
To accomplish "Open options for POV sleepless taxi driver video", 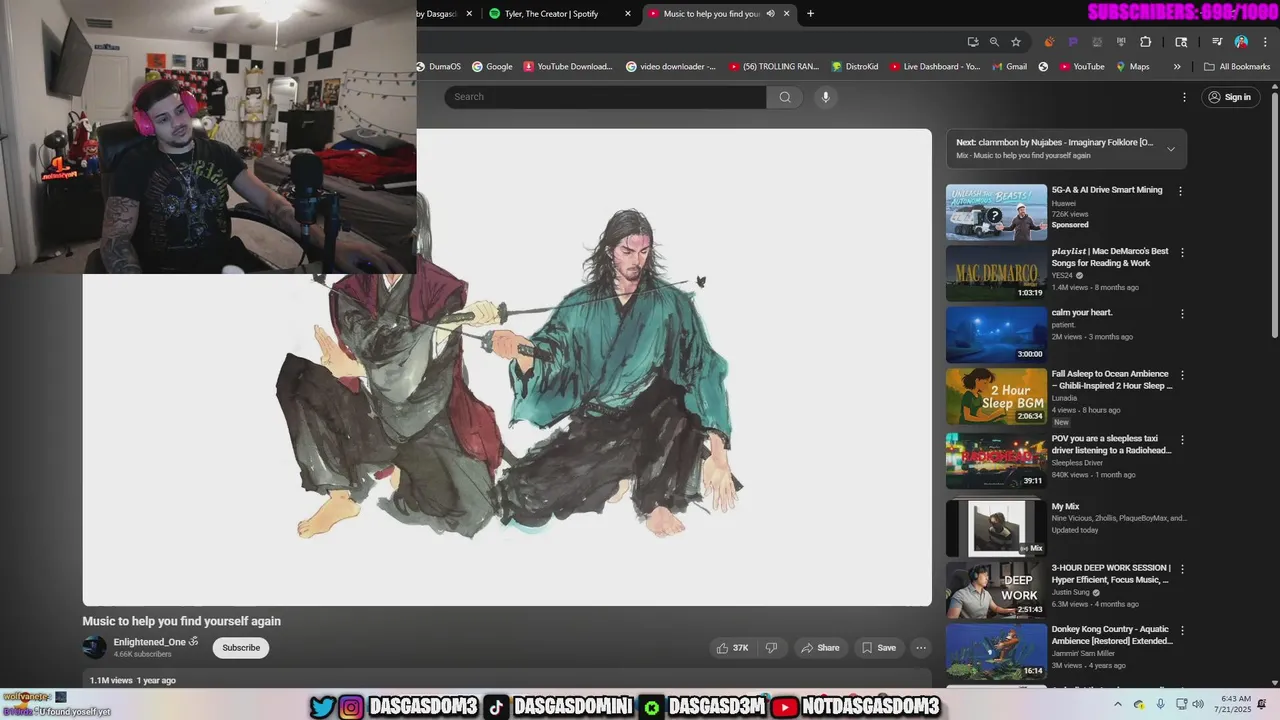I will point(1181,439).
